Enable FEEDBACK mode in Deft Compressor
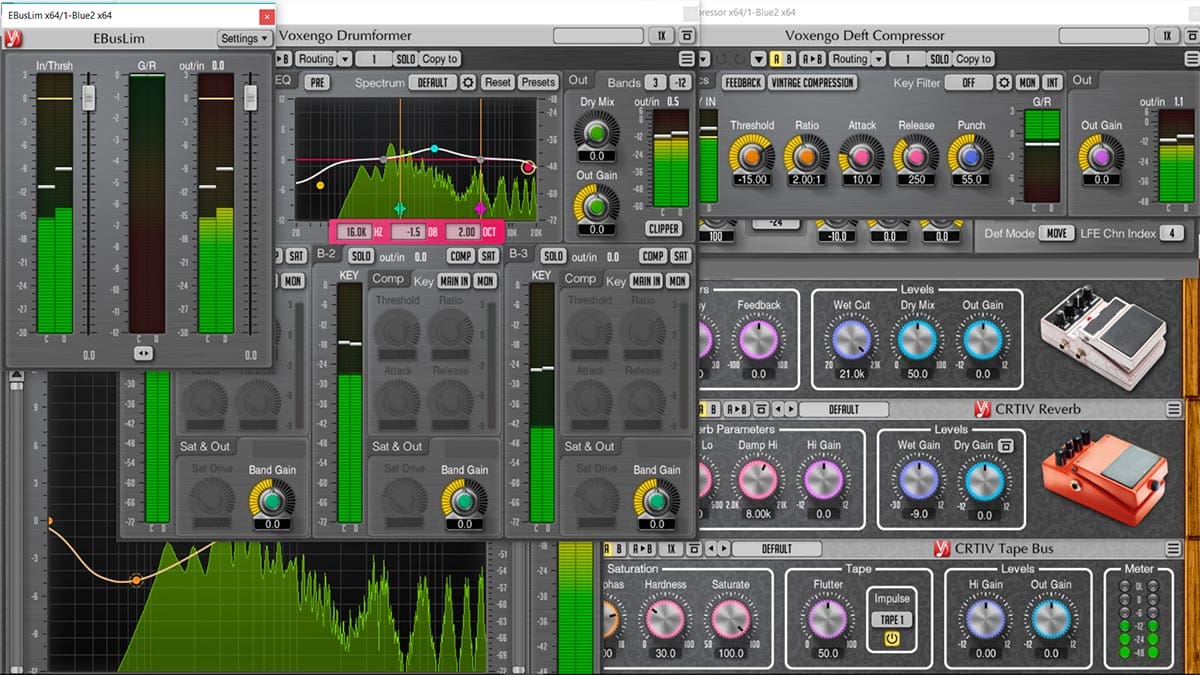 tap(743, 82)
